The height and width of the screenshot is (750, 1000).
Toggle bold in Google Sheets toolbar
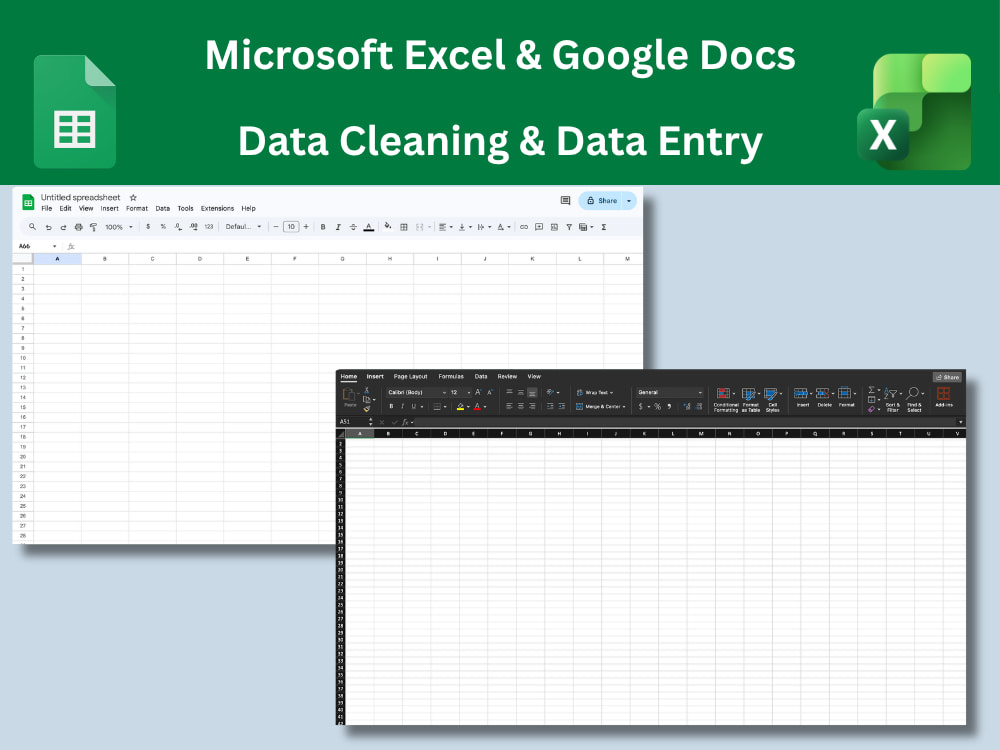pos(323,227)
